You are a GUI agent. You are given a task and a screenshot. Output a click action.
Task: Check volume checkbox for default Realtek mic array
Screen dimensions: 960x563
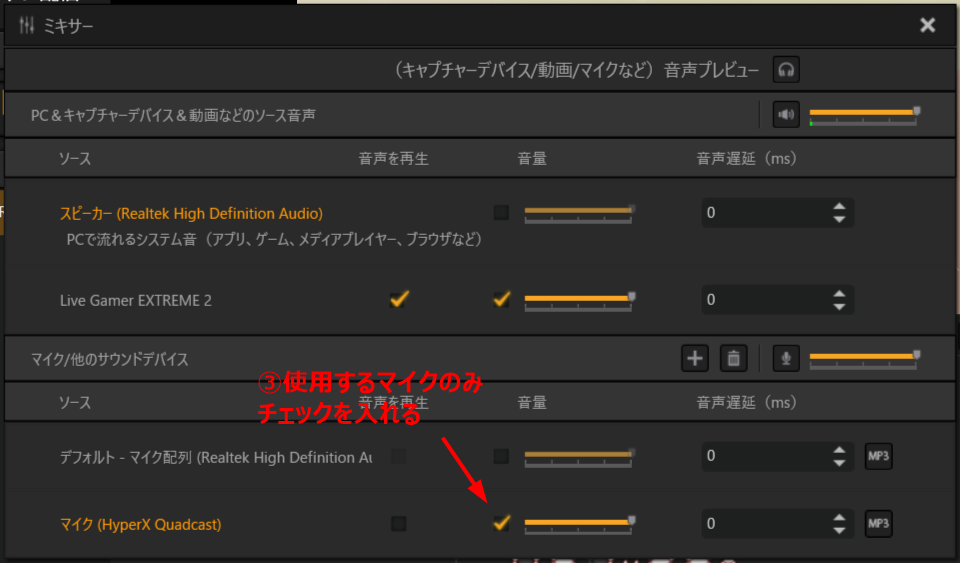[x=501, y=456]
